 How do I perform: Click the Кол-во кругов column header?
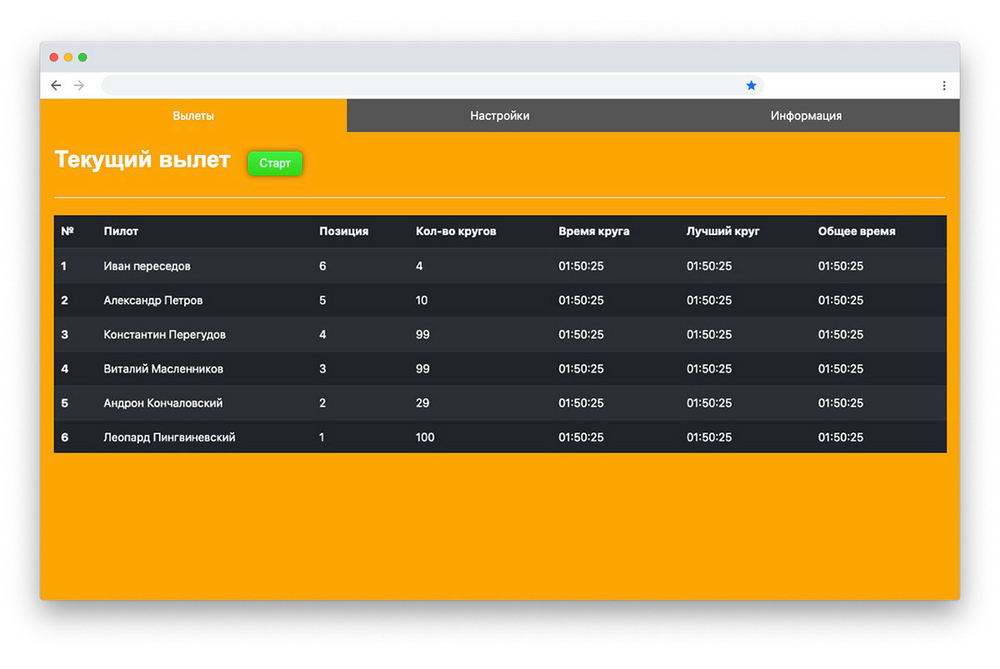[x=456, y=231]
